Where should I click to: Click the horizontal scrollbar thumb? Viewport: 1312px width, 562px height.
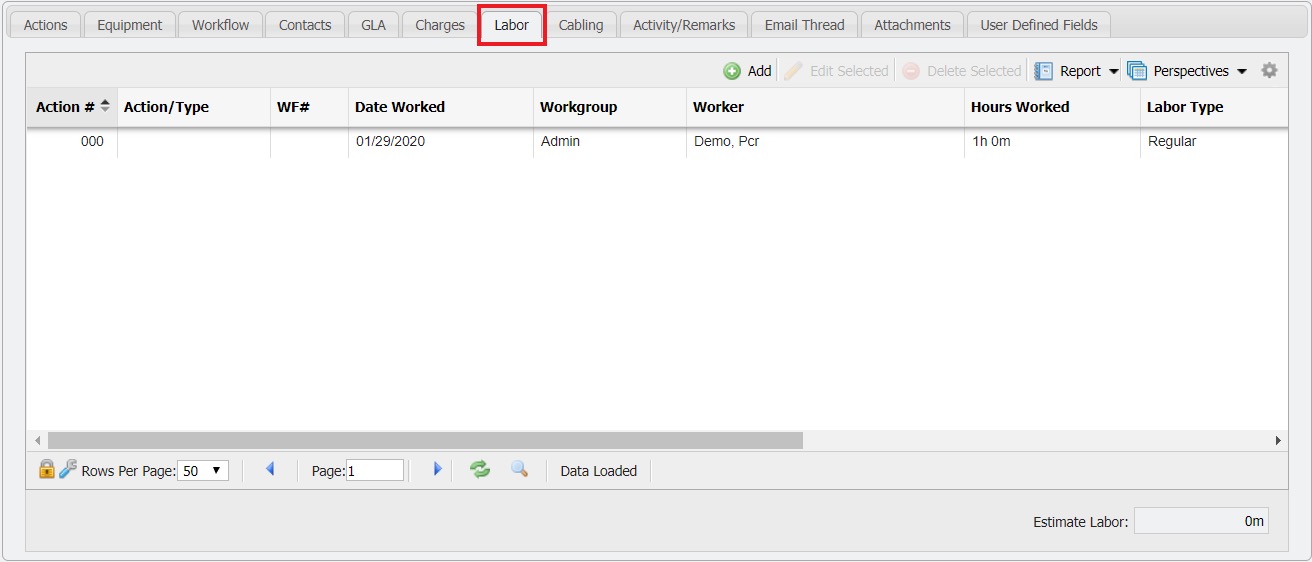click(425, 440)
